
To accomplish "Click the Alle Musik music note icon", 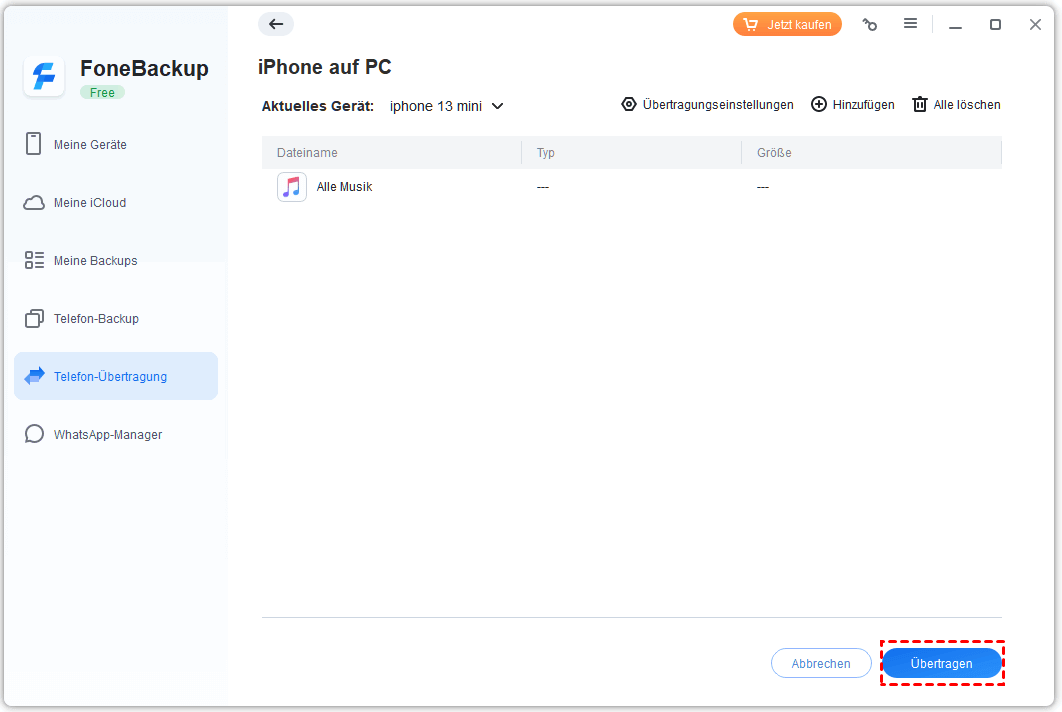I will tap(292, 187).
